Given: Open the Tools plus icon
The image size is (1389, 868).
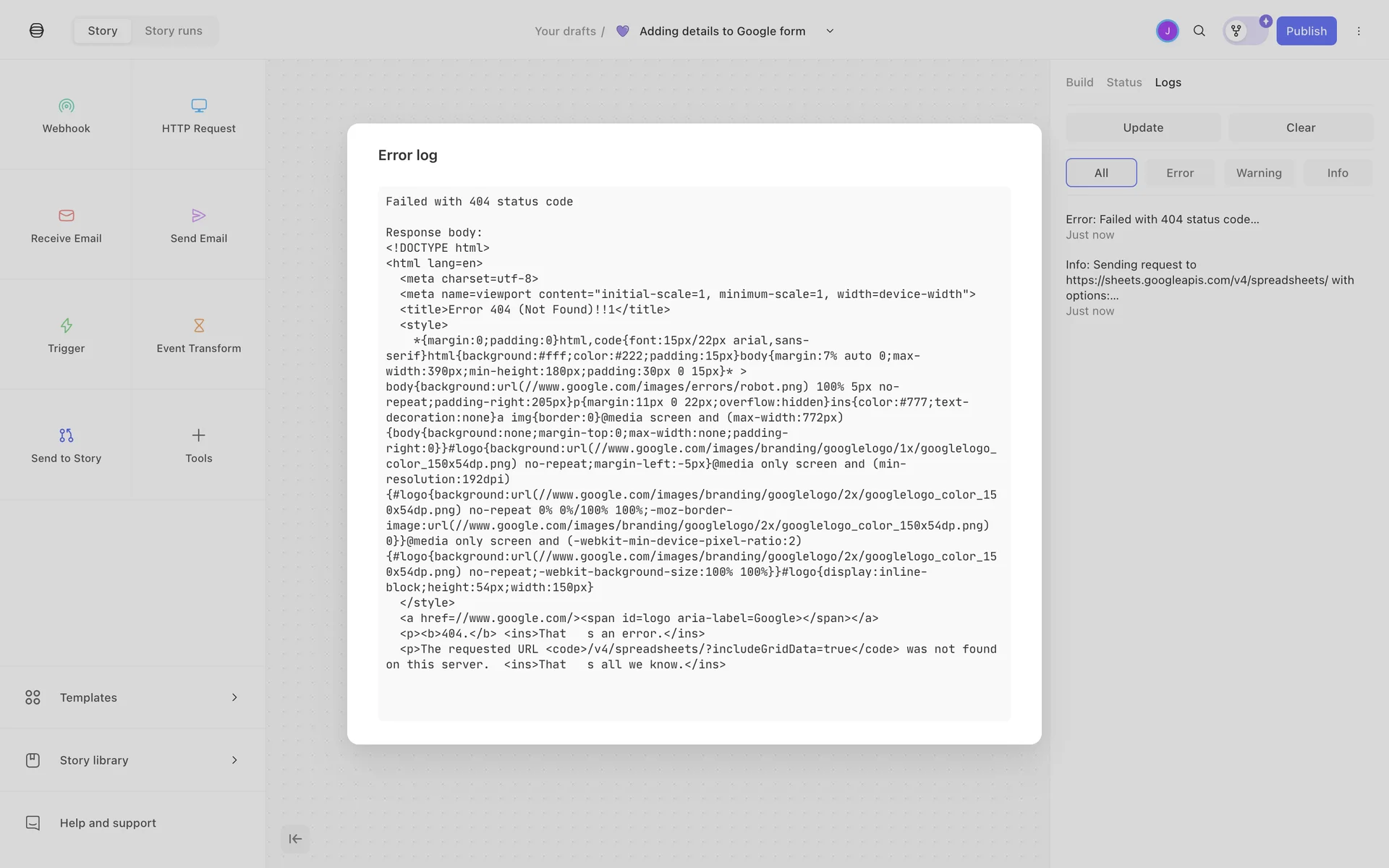Looking at the screenshot, I should 198,435.
